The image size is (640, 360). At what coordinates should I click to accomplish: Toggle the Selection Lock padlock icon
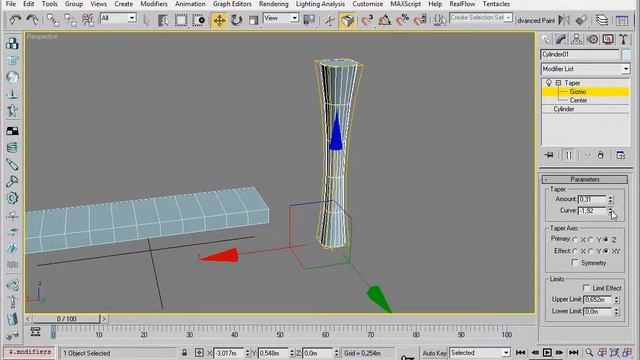pyautogui.click(x=184, y=353)
